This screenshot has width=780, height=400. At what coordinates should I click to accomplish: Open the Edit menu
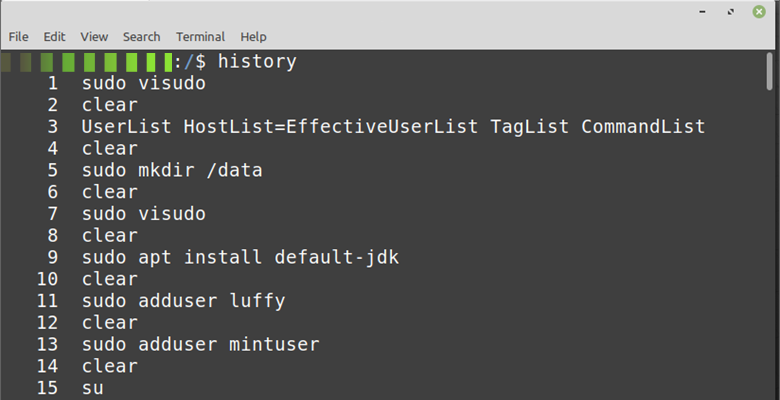tap(54, 37)
